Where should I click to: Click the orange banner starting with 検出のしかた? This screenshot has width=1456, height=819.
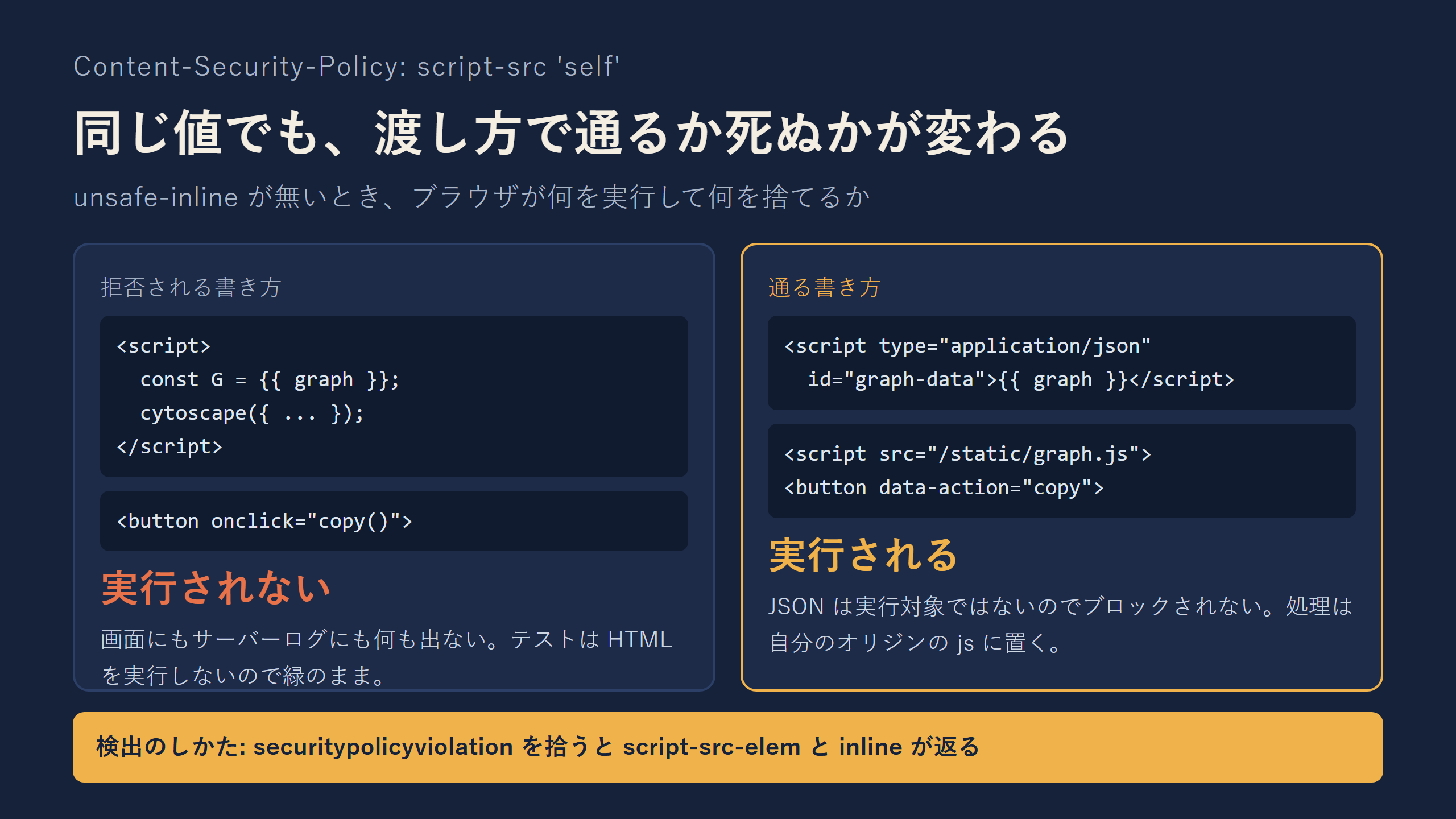(x=728, y=747)
